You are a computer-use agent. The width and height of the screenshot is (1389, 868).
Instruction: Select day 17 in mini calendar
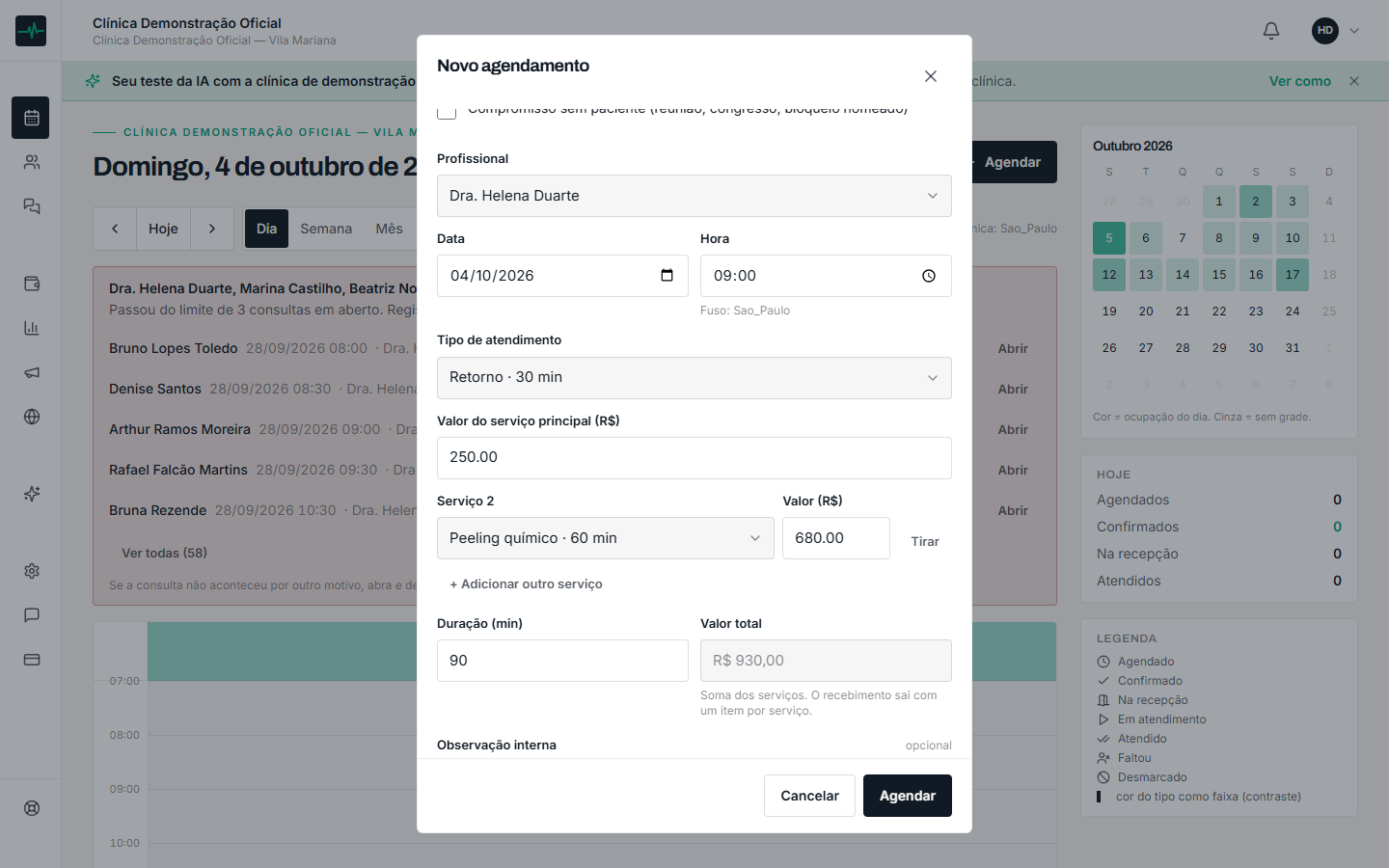[1293, 275]
